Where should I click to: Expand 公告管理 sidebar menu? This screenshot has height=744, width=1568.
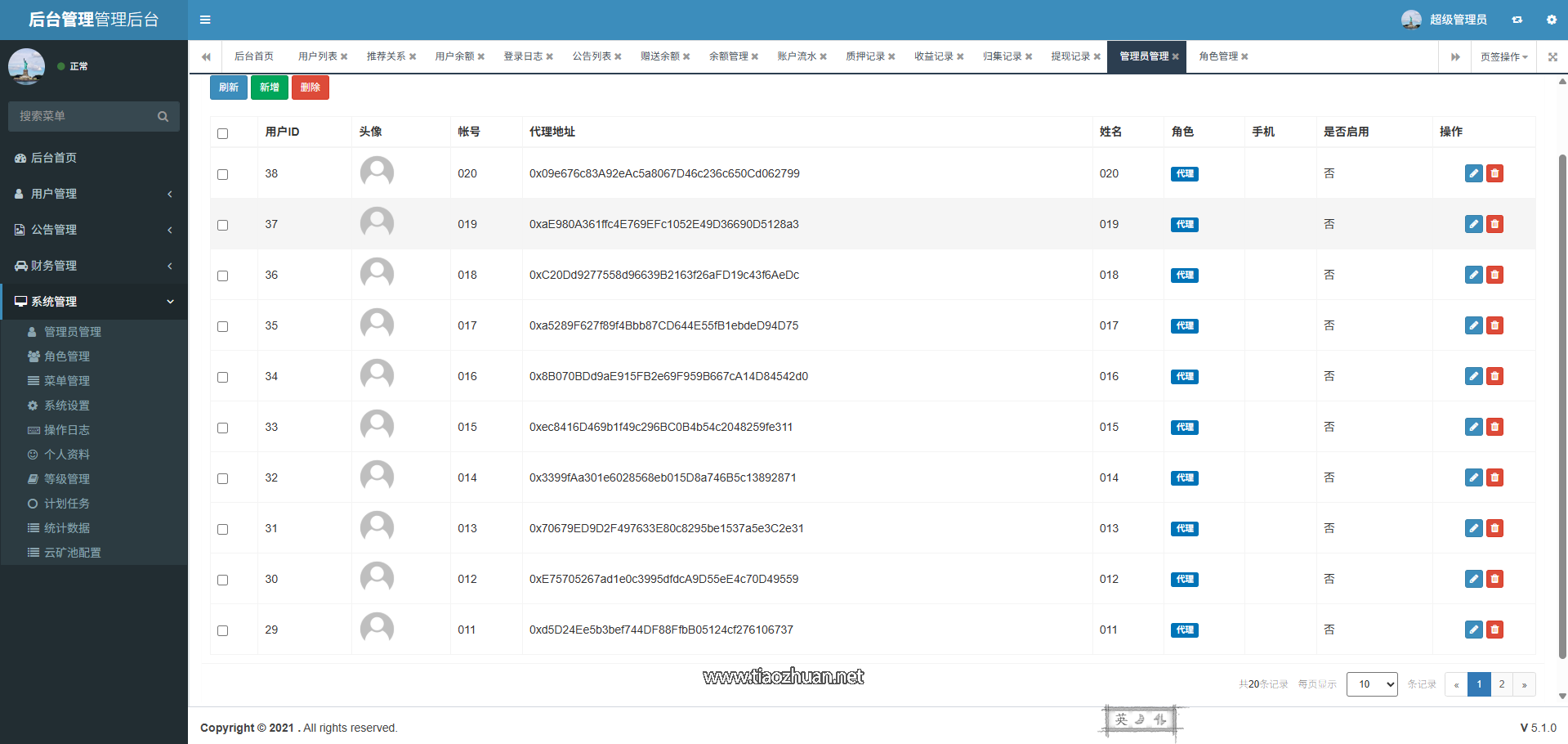click(x=94, y=230)
